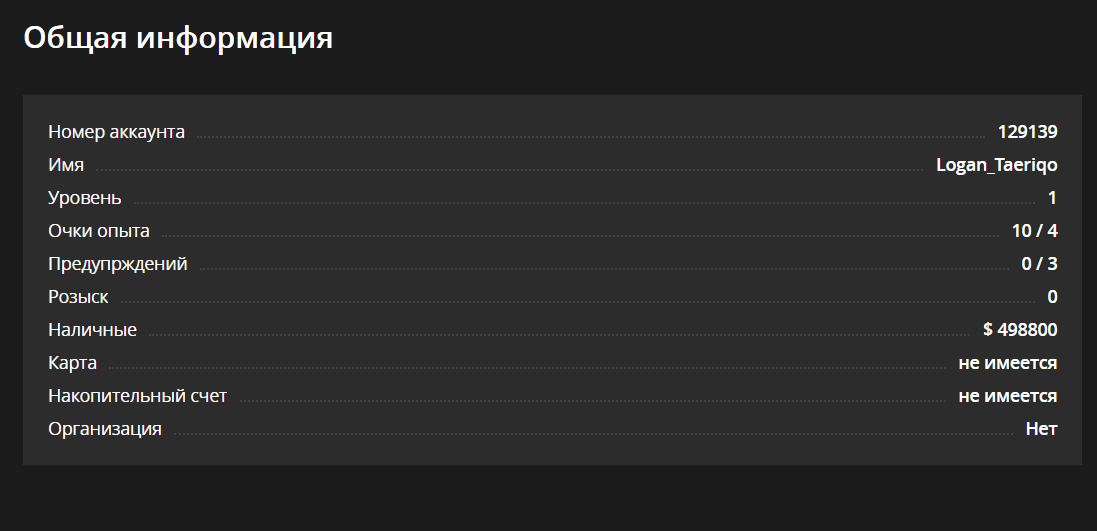Image resolution: width=1097 pixels, height=531 pixels.
Task: Click "не имеется" in the Карта row
Action: pyautogui.click(x=1007, y=363)
